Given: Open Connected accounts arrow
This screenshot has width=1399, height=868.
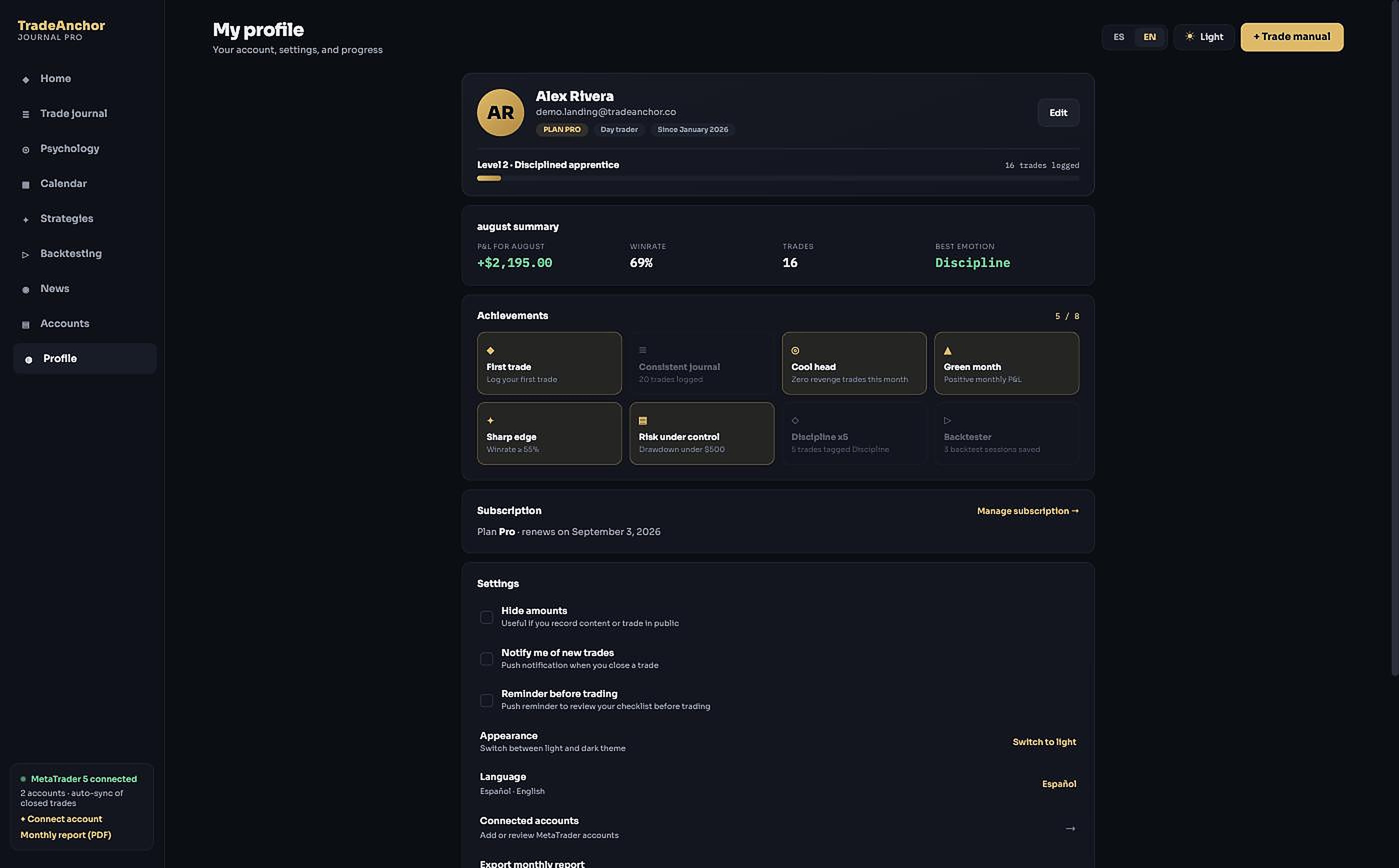Looking at the screenshot, I should click(1070, 828).
